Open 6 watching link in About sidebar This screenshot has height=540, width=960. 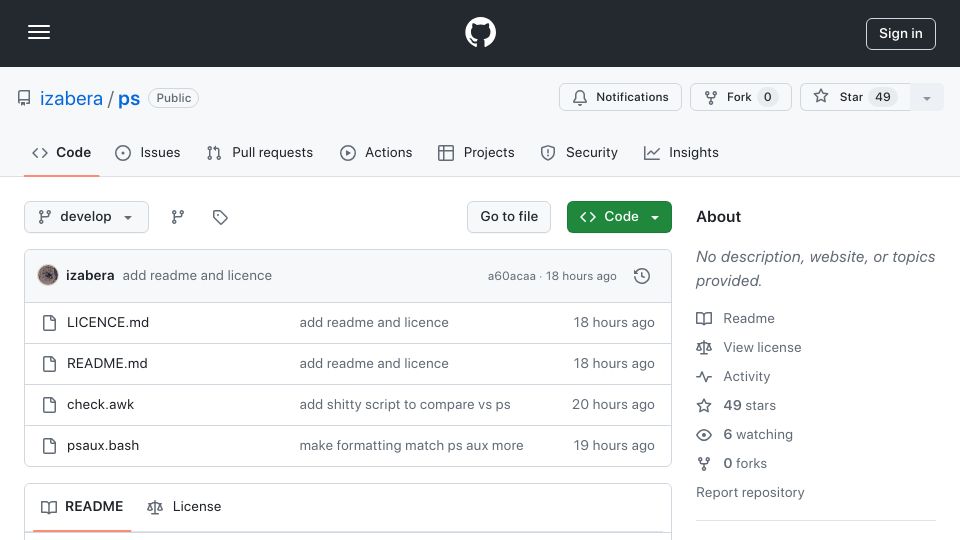coord(744,435)
